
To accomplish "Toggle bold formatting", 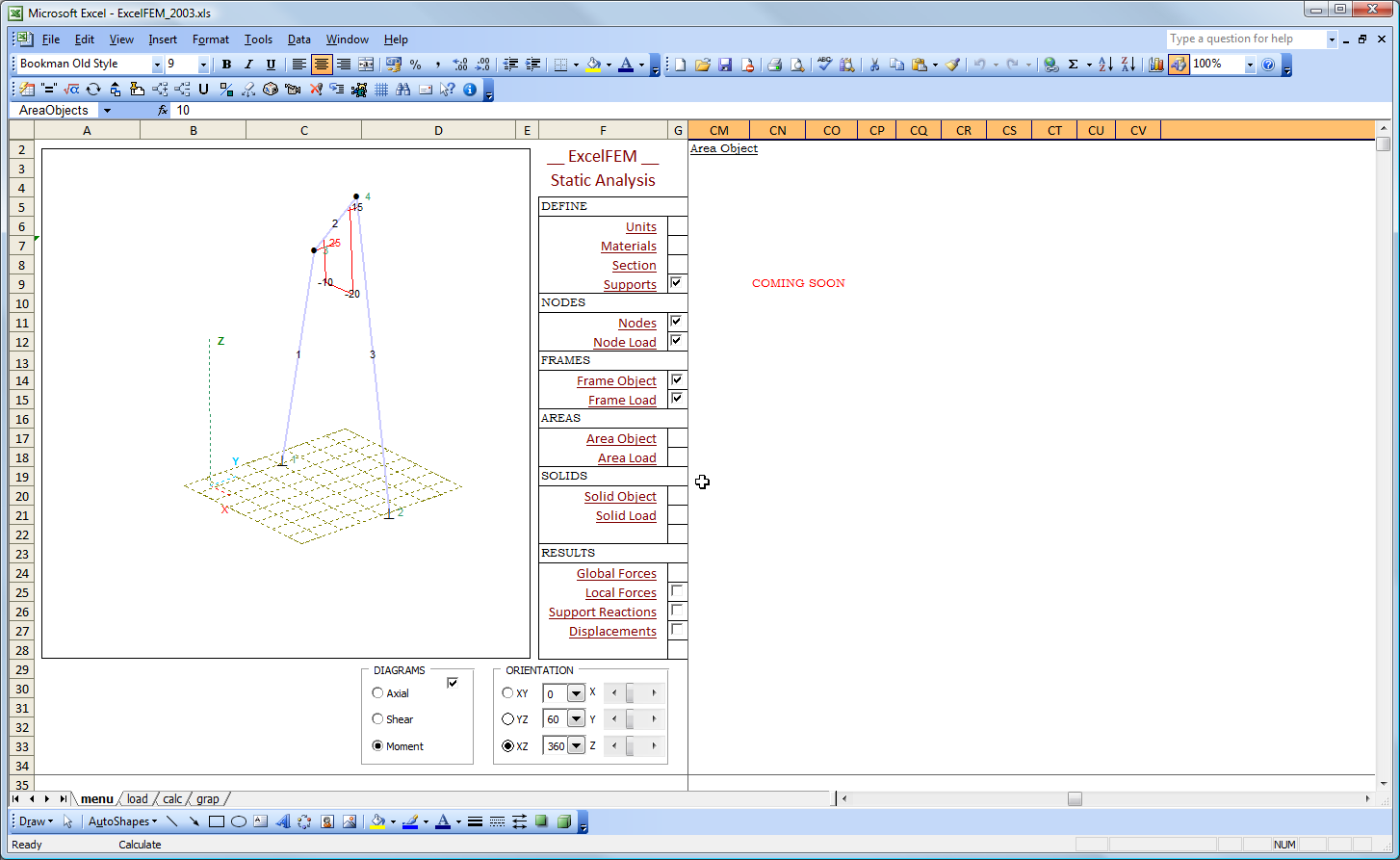I will point(226,65).
